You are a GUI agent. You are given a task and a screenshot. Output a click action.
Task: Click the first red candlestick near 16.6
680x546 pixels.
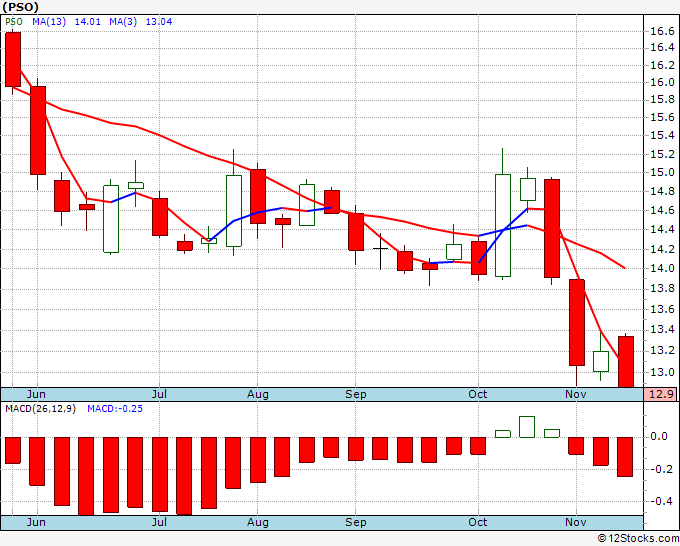(x=13, y=59)
